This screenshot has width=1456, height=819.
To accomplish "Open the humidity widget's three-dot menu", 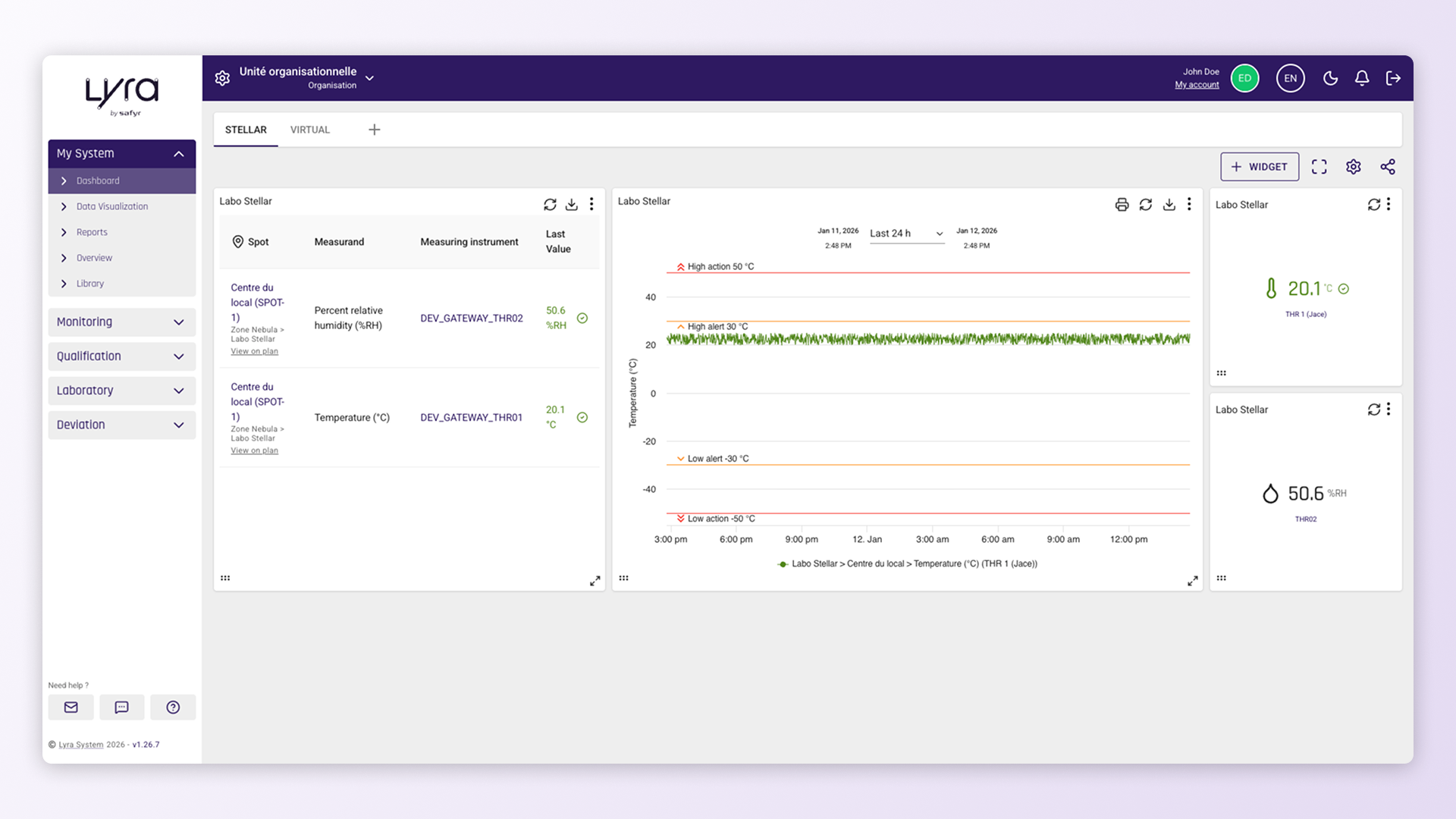I will tap(1389, 409).
